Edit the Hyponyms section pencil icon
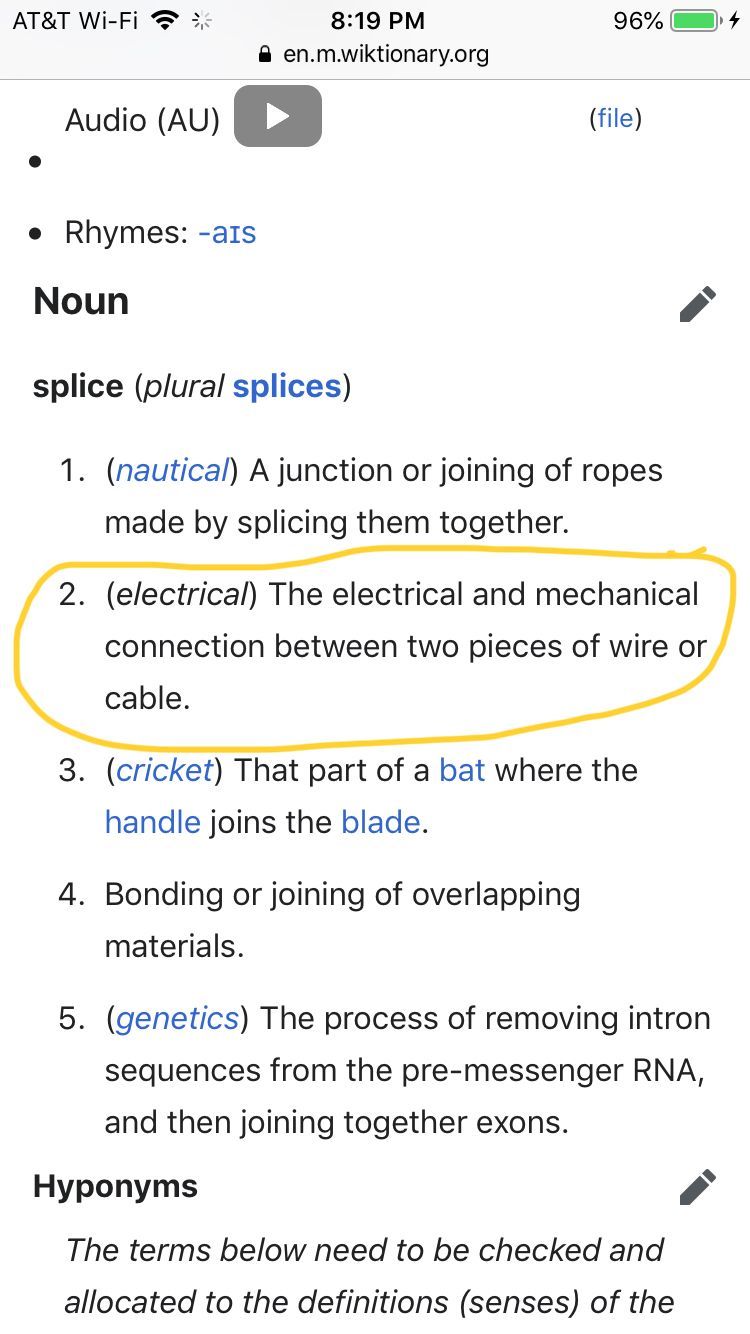 click(697, 1187)
